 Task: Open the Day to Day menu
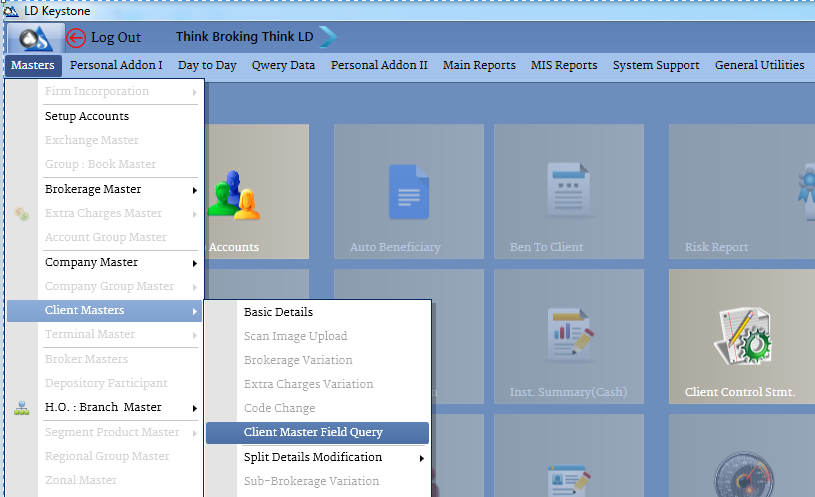coord(207,66)
